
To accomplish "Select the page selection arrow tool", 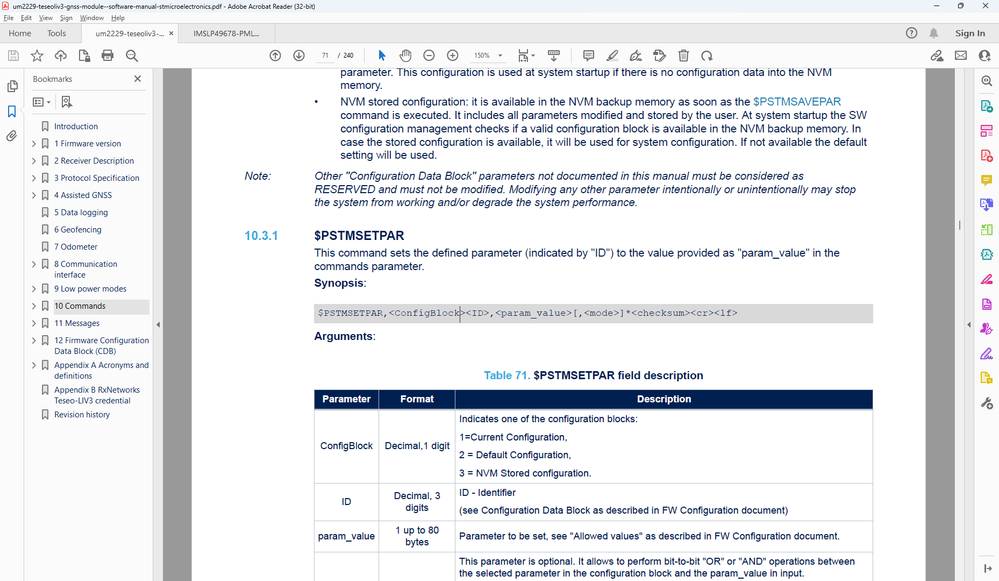I will point(381,55).
